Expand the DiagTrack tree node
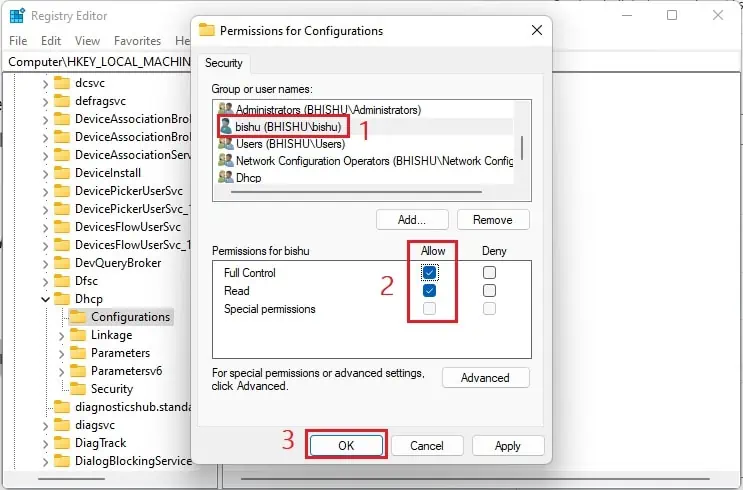 coord(45,445)
